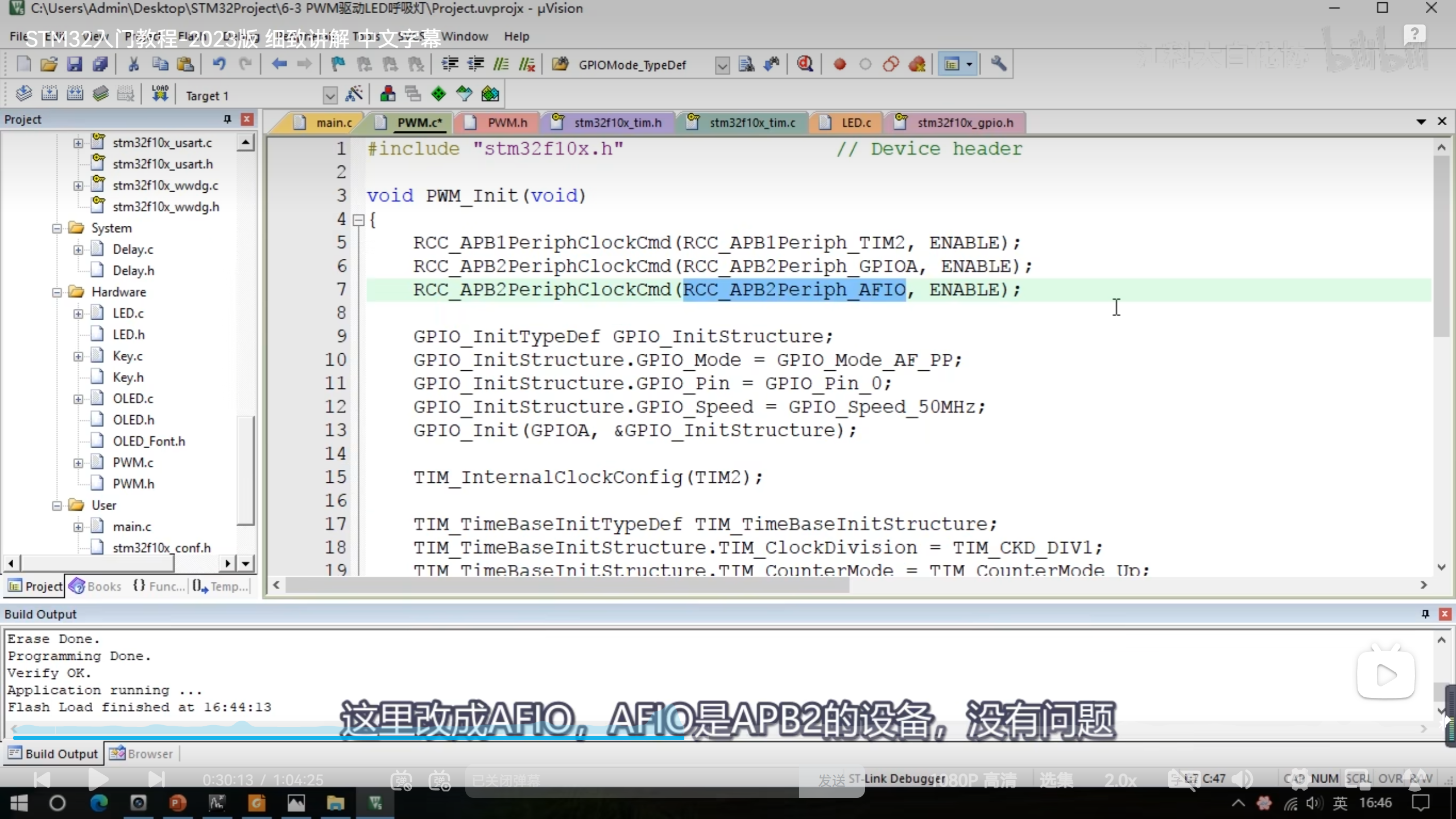Click the Save file toolbar icon
Viewport: 1456px width, 819px height.
point(75,64)
